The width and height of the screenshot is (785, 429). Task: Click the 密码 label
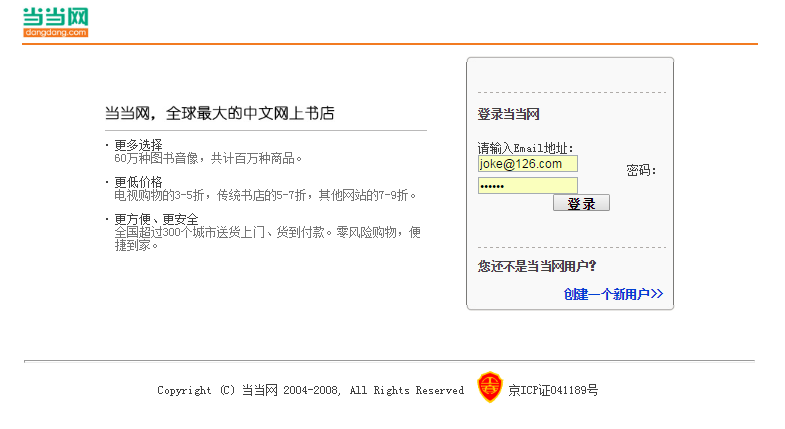pyautogui.click(x=641, y=170)
